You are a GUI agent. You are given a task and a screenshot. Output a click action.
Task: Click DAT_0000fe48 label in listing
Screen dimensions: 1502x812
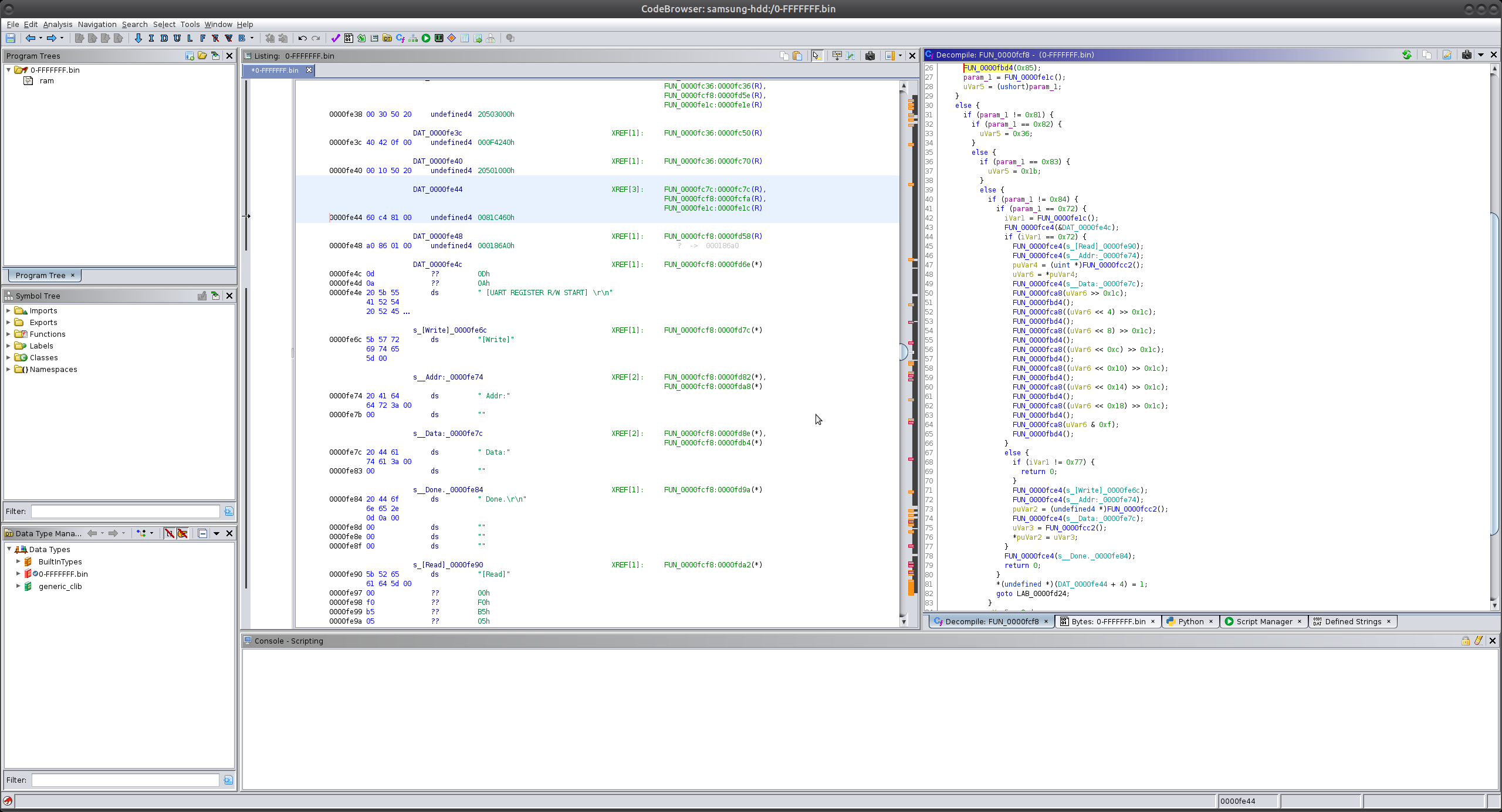(x=438, y=236)
